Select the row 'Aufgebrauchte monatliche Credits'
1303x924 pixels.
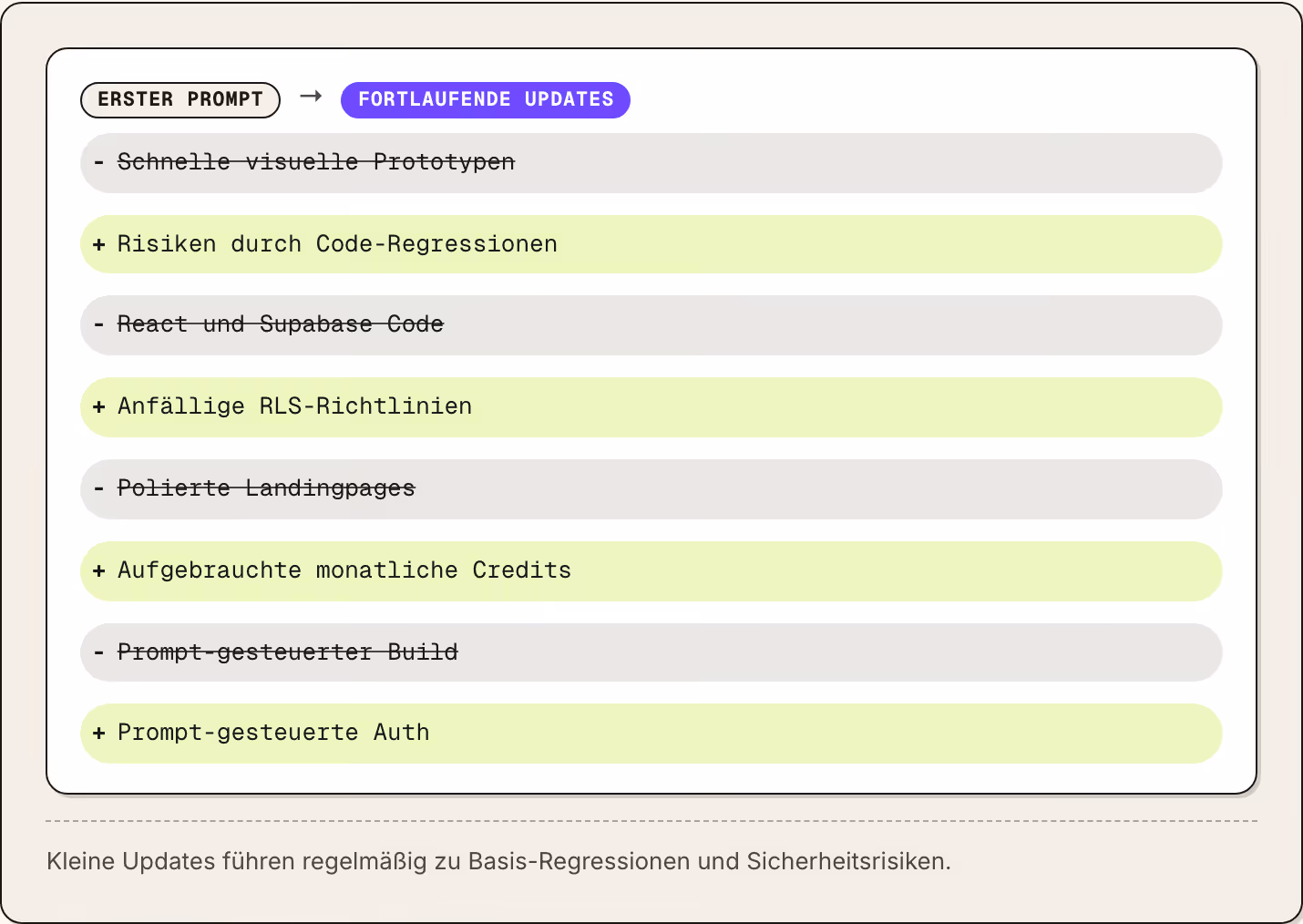coord(651,571)
